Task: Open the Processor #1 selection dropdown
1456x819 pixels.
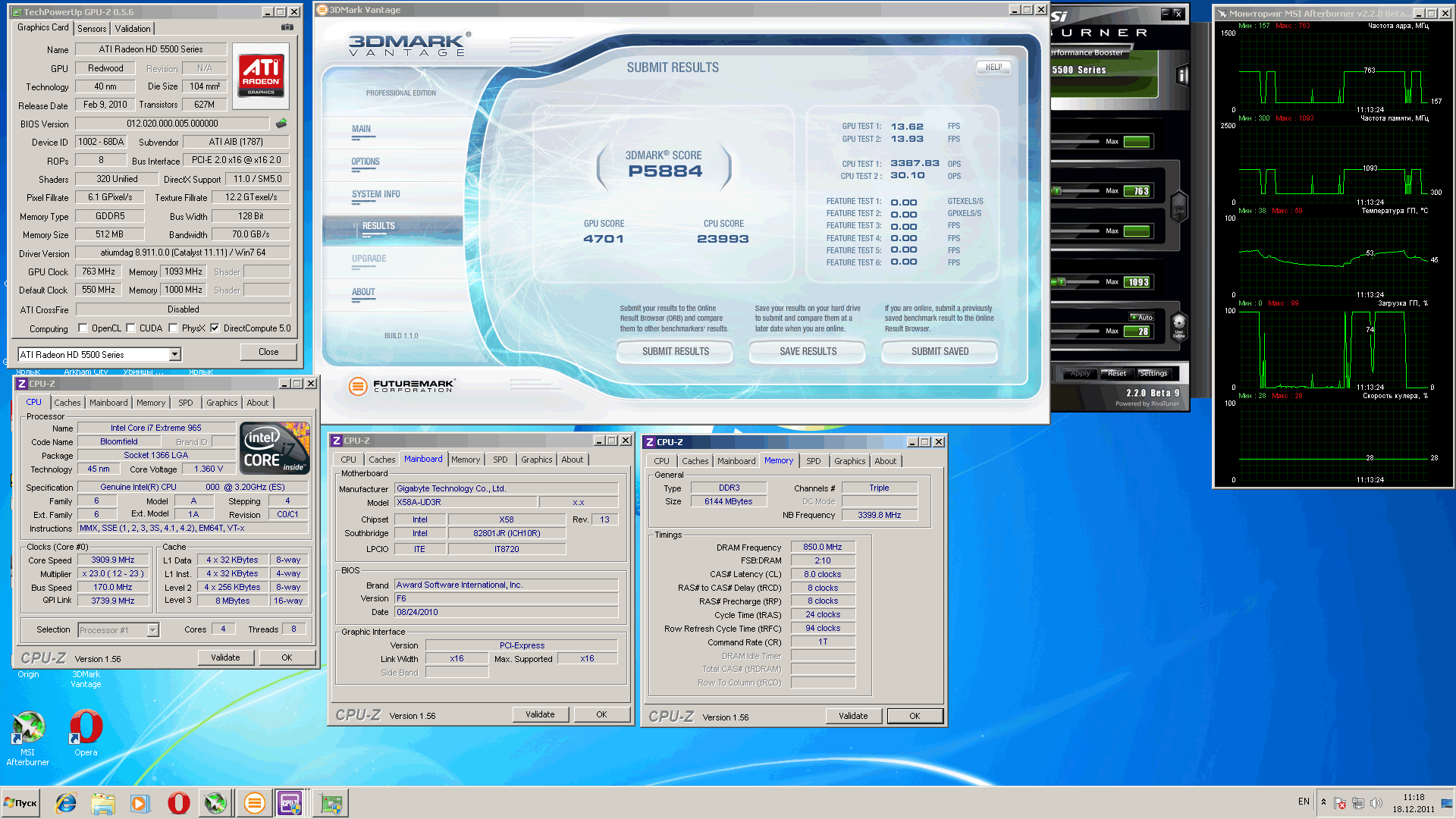Action: pyautogui.click(x=152, y=630)
